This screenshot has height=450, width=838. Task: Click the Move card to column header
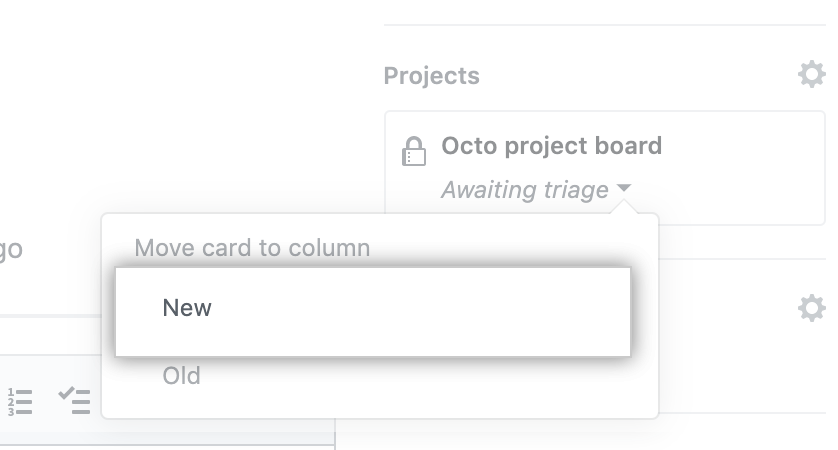tap(252, 247)
